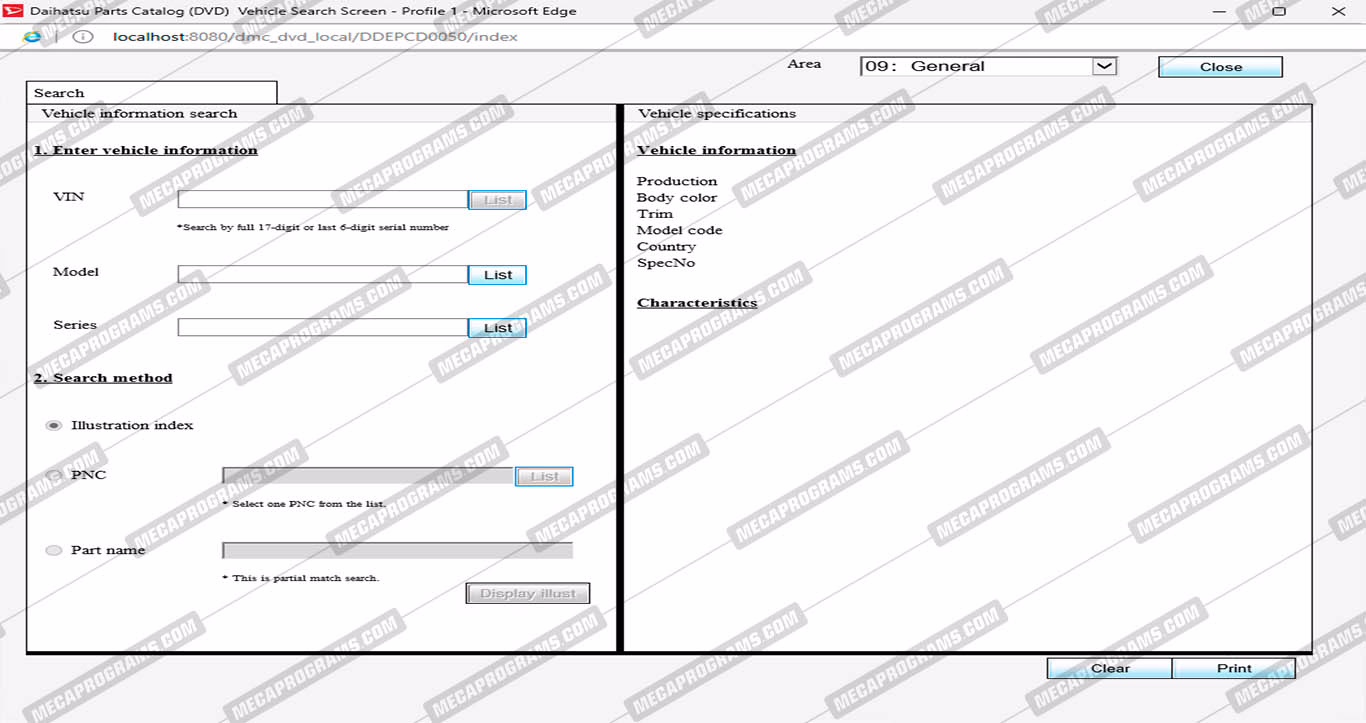Image resolution: width=1366 pixels, height=723 pixels.
Task: Click the '2. Search method' heading
Action: 103,378
